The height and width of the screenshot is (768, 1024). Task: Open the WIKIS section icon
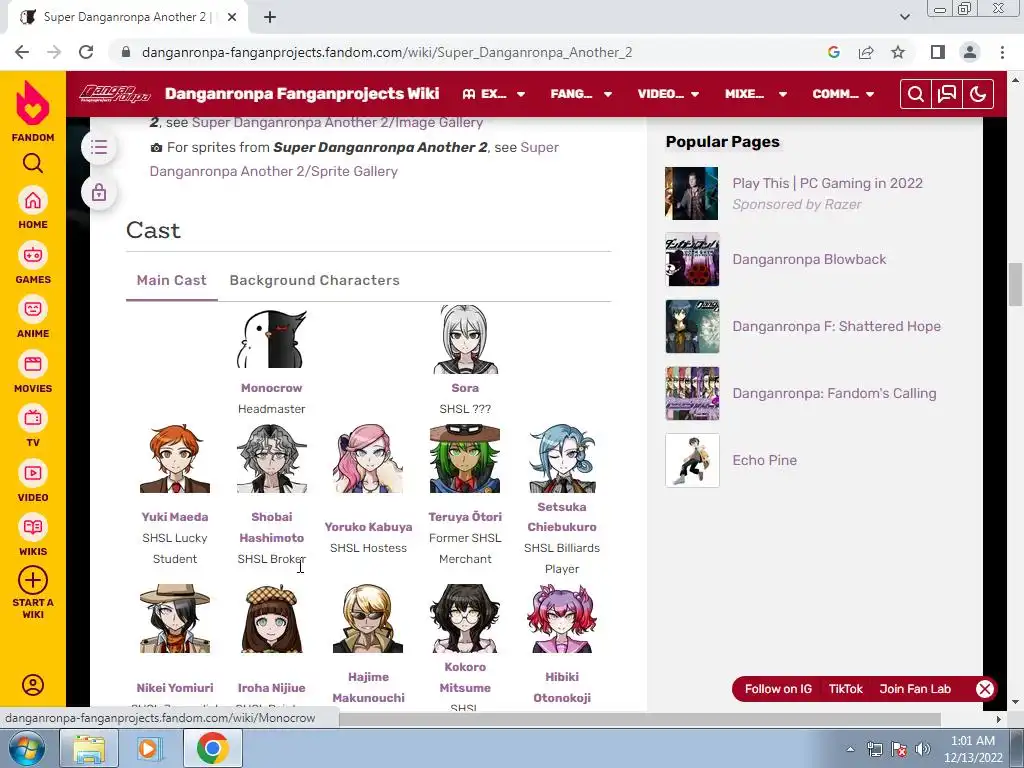pos(33,527)
